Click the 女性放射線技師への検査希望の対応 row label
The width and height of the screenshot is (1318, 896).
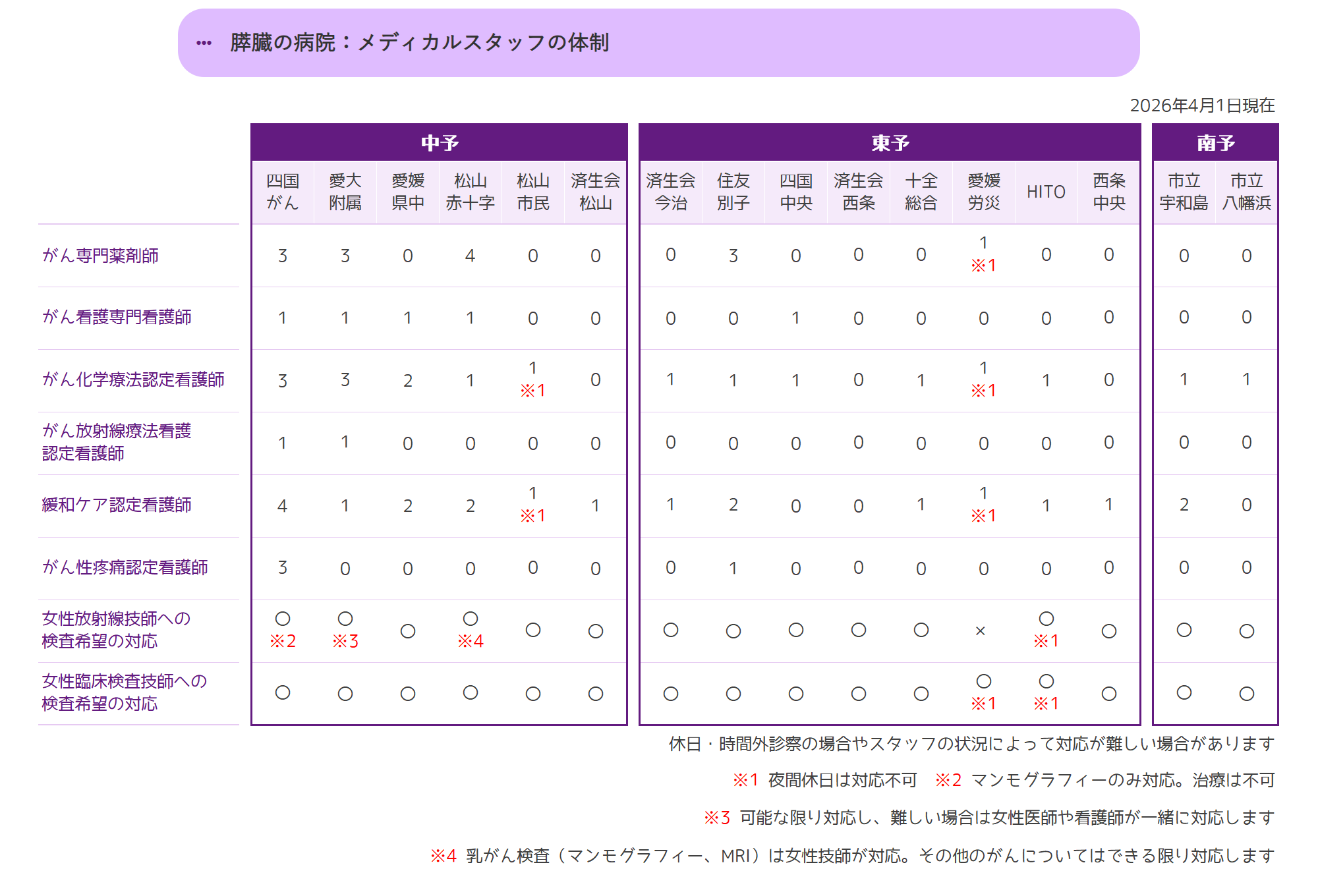[116, 630]
